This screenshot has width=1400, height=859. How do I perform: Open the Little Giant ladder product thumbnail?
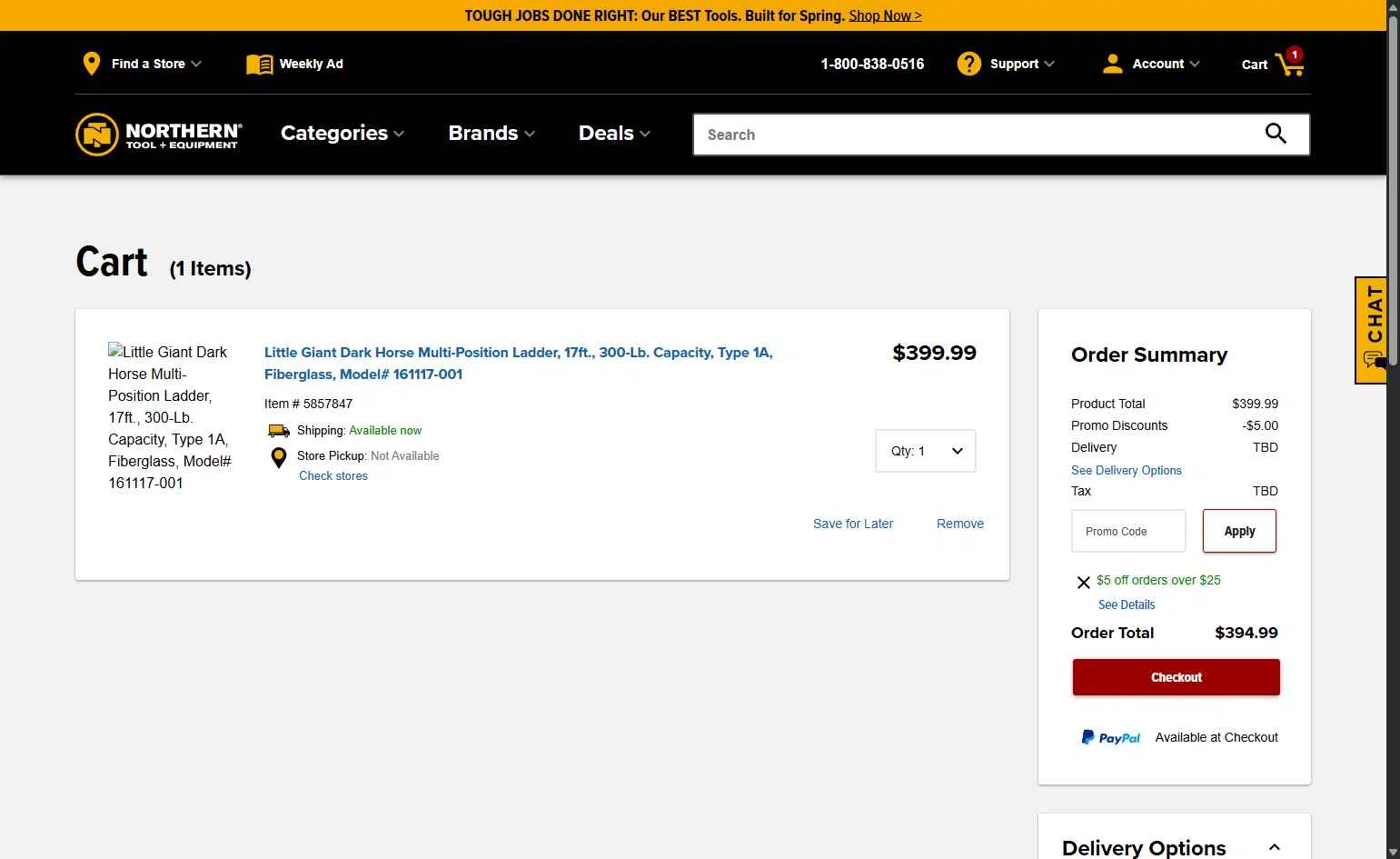[x=169, y=417]
